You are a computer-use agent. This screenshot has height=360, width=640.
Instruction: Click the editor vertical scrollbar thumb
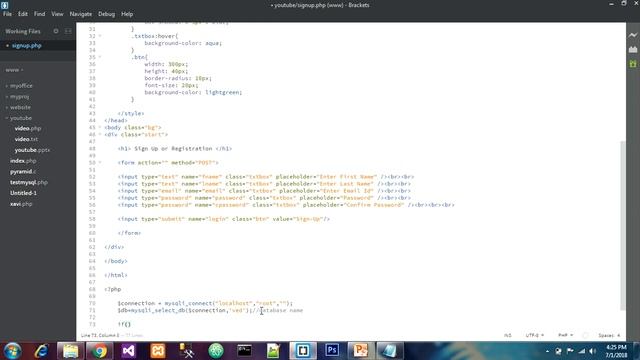(622, 225)
